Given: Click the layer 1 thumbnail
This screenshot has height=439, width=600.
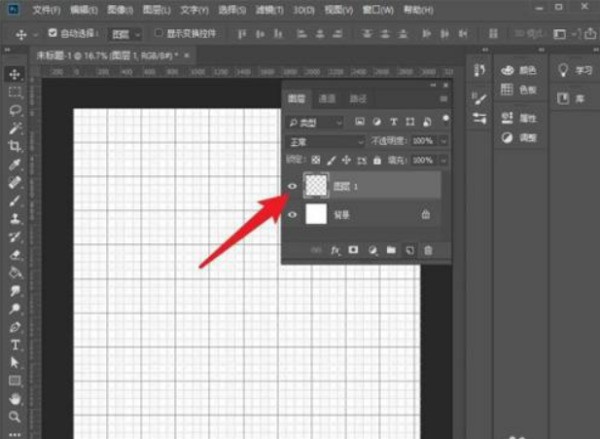Looking at the screenshot, I should coord(316,186).
